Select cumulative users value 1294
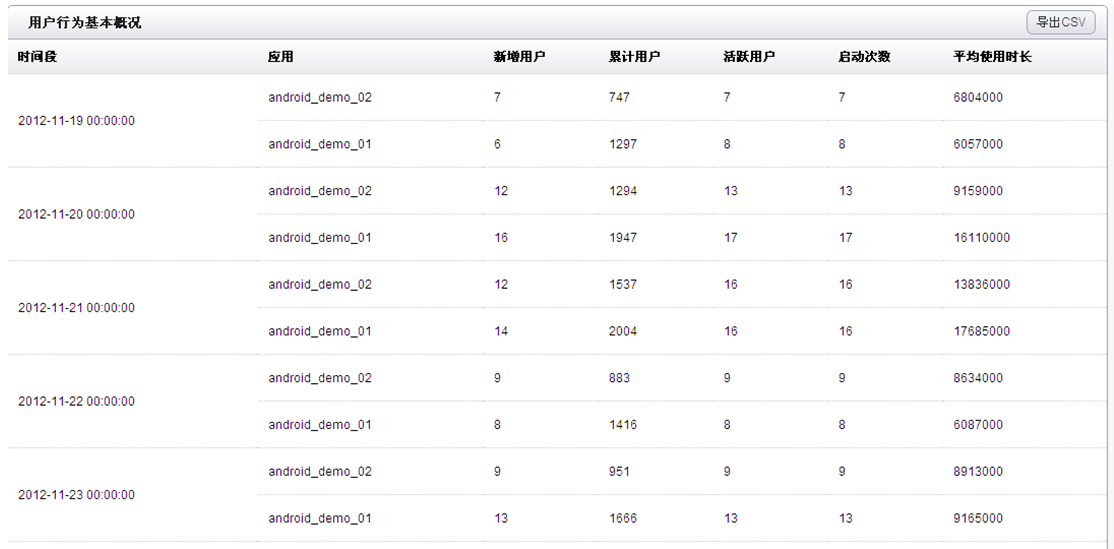This screenshot has width=1114, height=549. point(623,191)
